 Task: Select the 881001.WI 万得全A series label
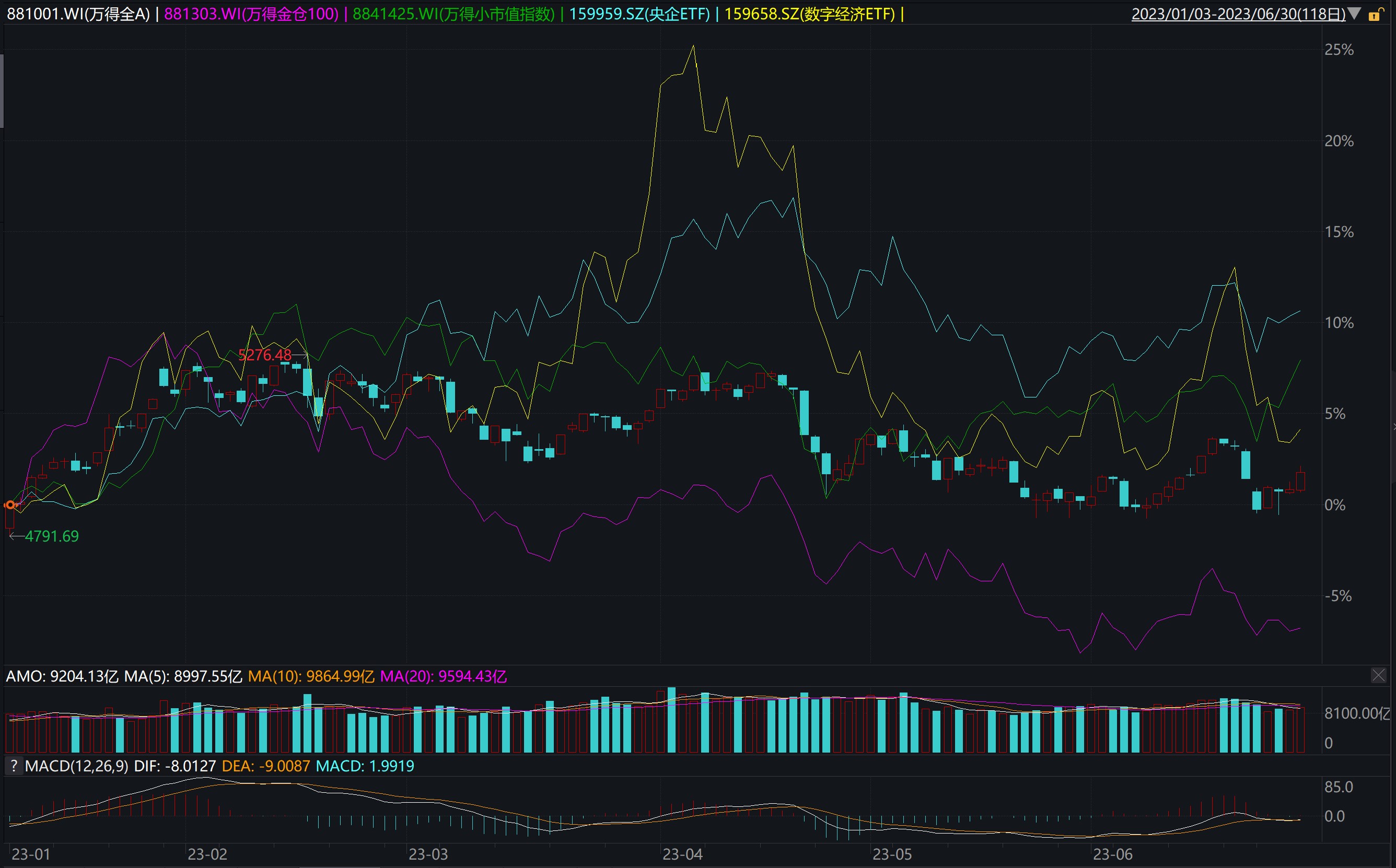point(78,14)
